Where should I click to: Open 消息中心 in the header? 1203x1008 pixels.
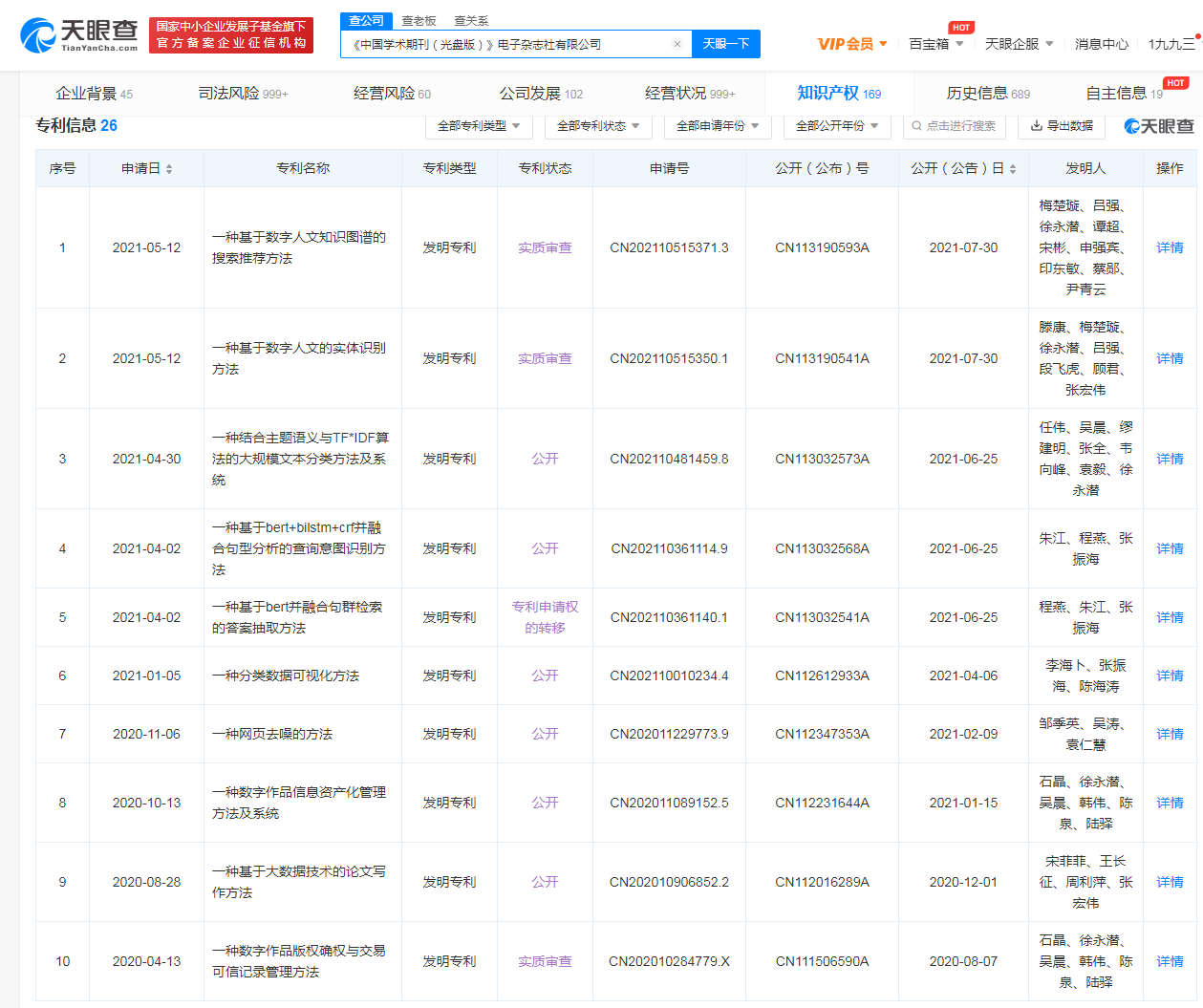tap(1101, 44)
